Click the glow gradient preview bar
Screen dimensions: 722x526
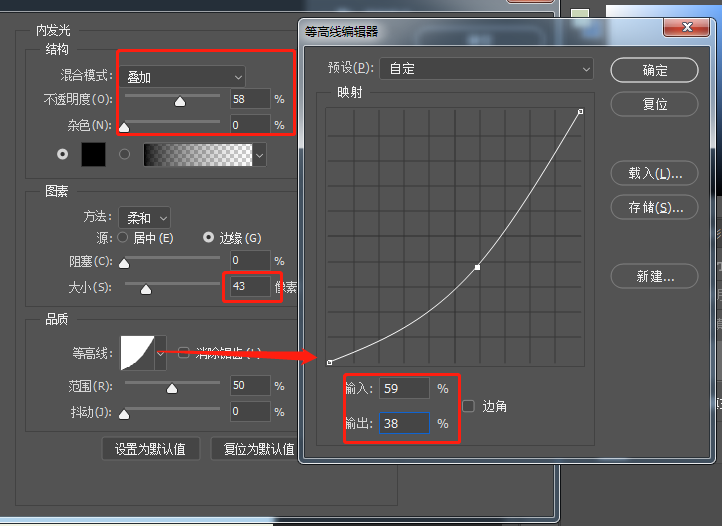tap(198, 155)
